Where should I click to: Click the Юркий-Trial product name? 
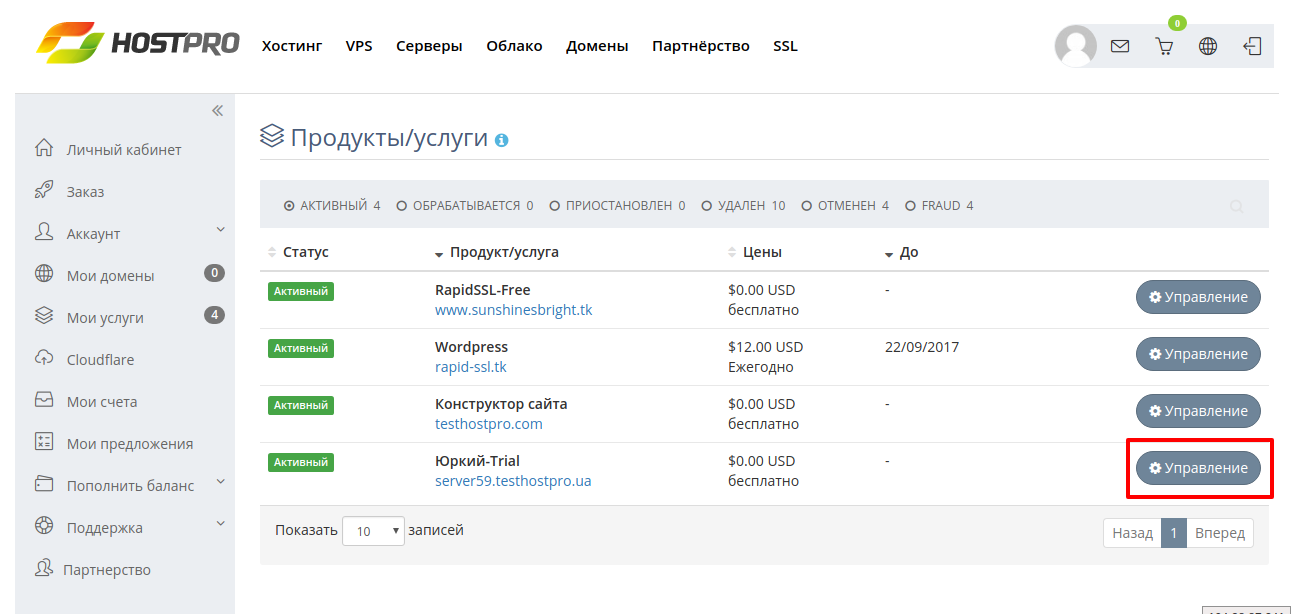point(477,461)
